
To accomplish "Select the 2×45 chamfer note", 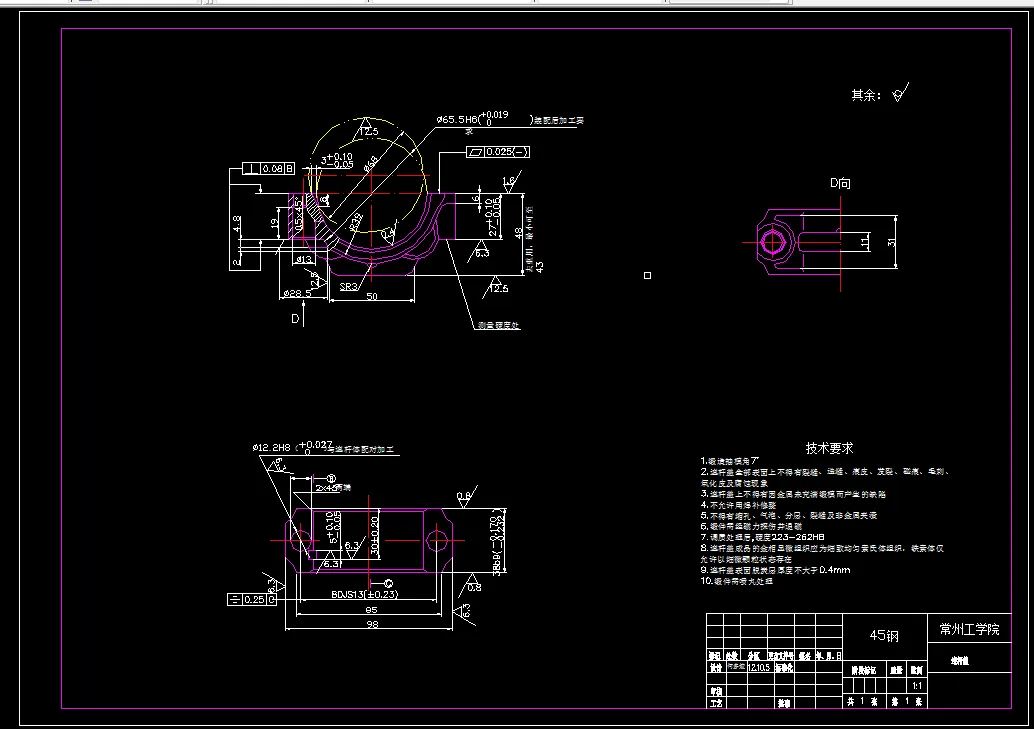I will coord(332,488).
